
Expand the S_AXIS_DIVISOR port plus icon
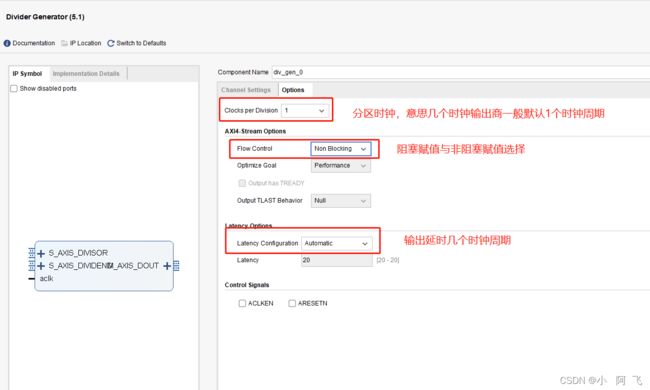click(x=41, y=253)
